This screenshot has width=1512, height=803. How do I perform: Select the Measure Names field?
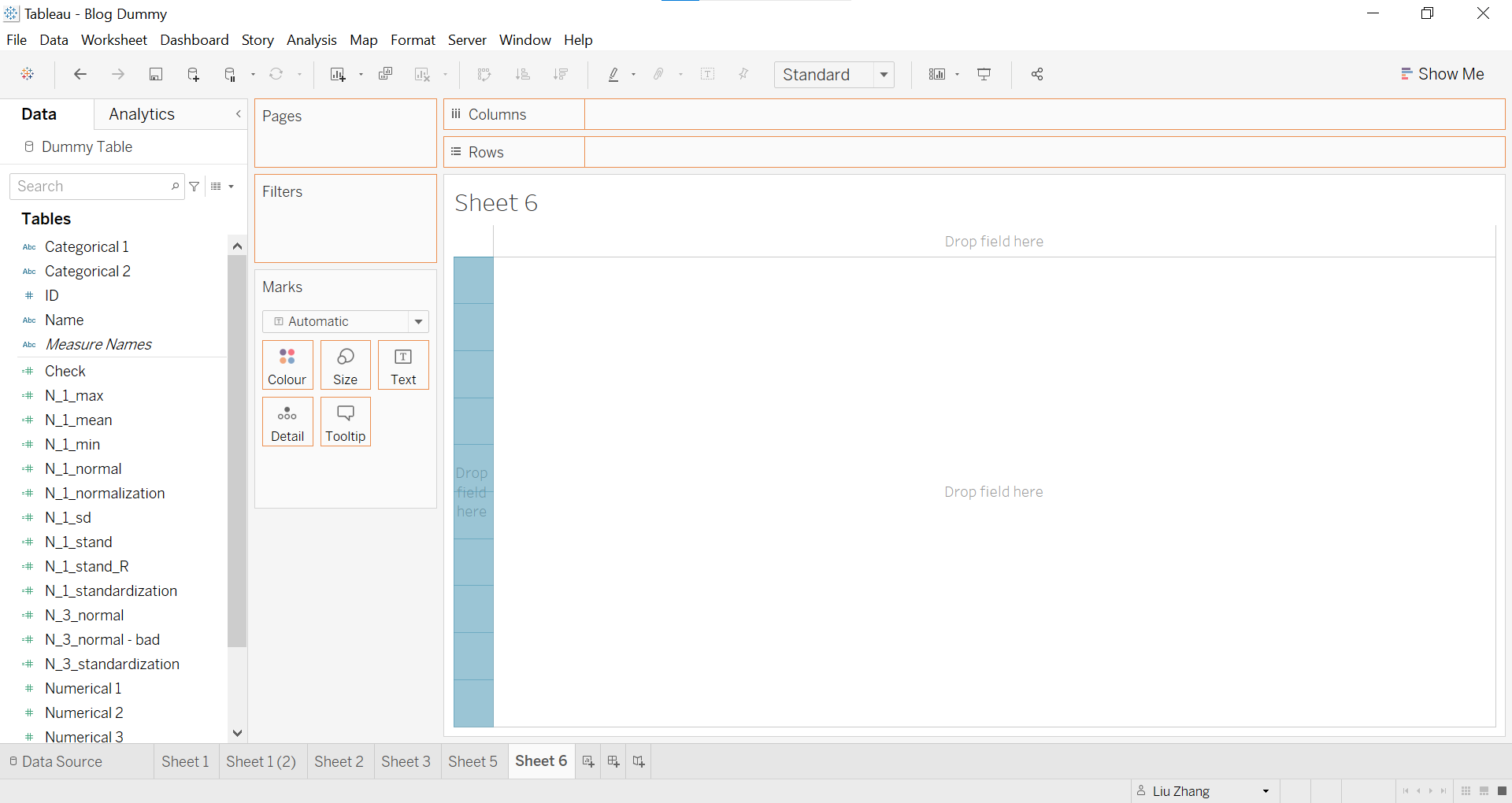click(98, 345)
